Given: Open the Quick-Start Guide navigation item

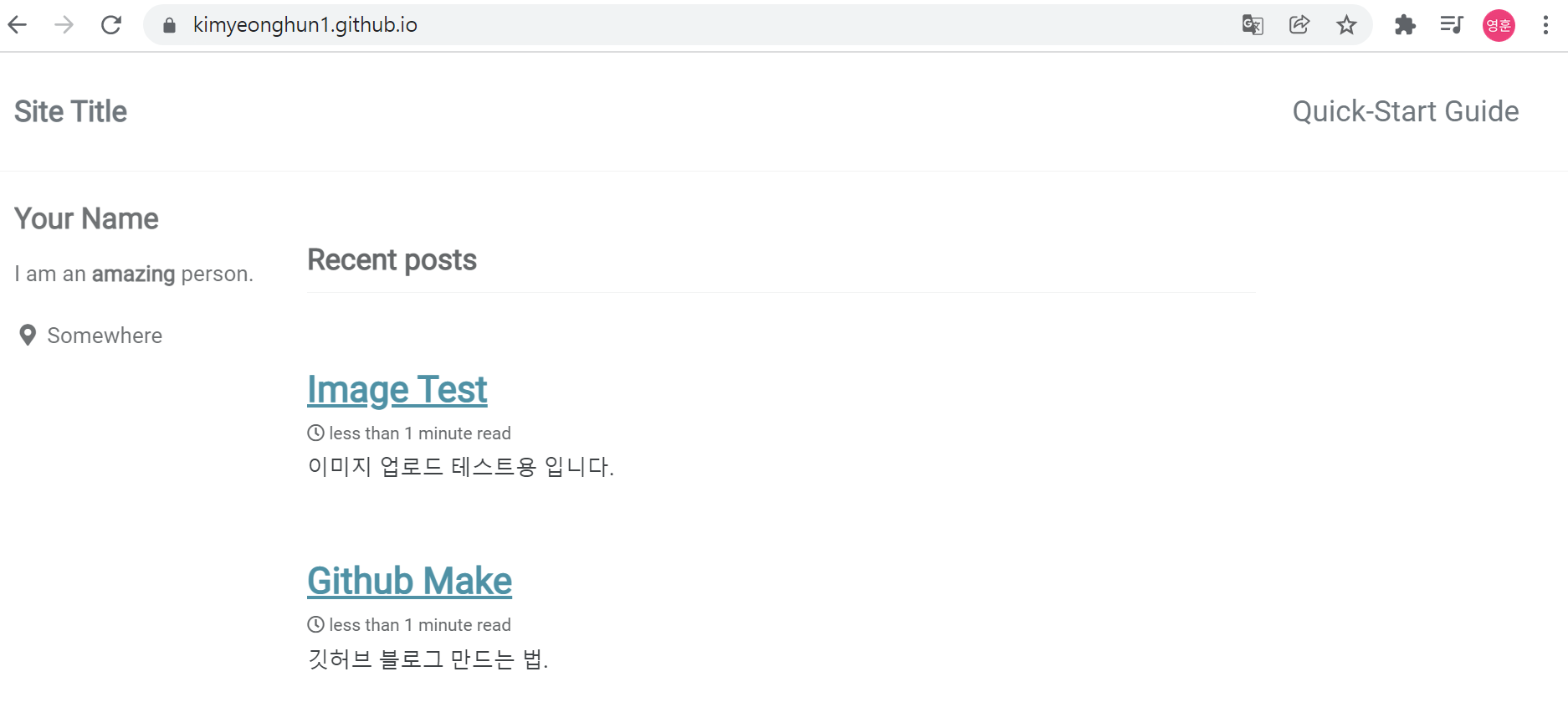Looking at the screenshot, I should (x=1405, y=111).
